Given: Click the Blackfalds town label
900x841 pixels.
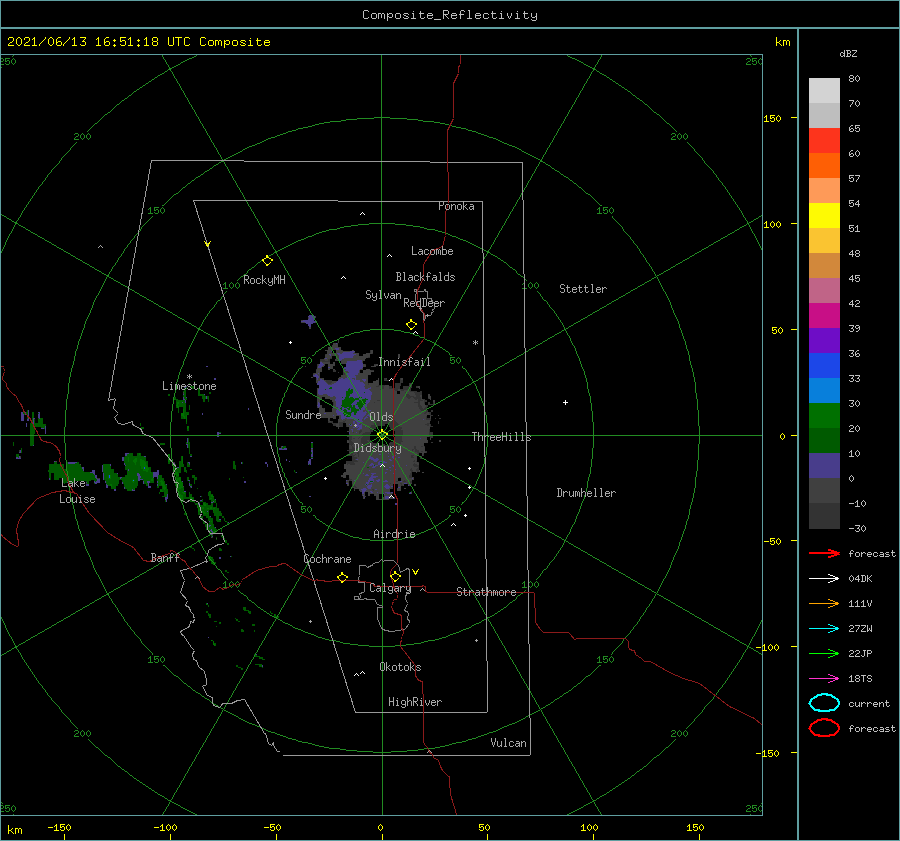Looking at the screenshot, I should (425, 277).
